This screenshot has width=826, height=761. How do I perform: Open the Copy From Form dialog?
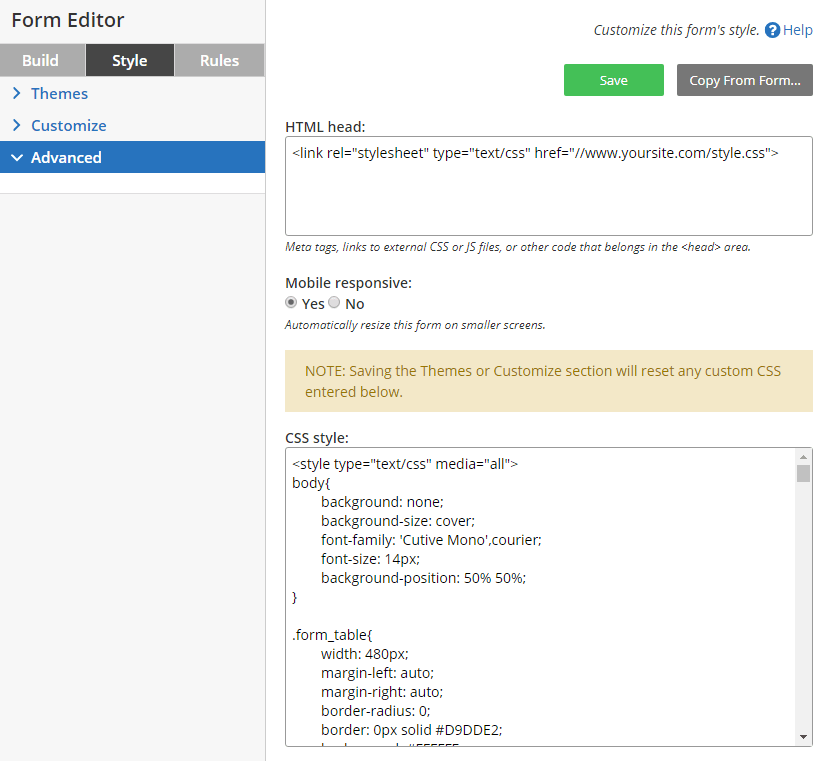click(x=744, y=80)
